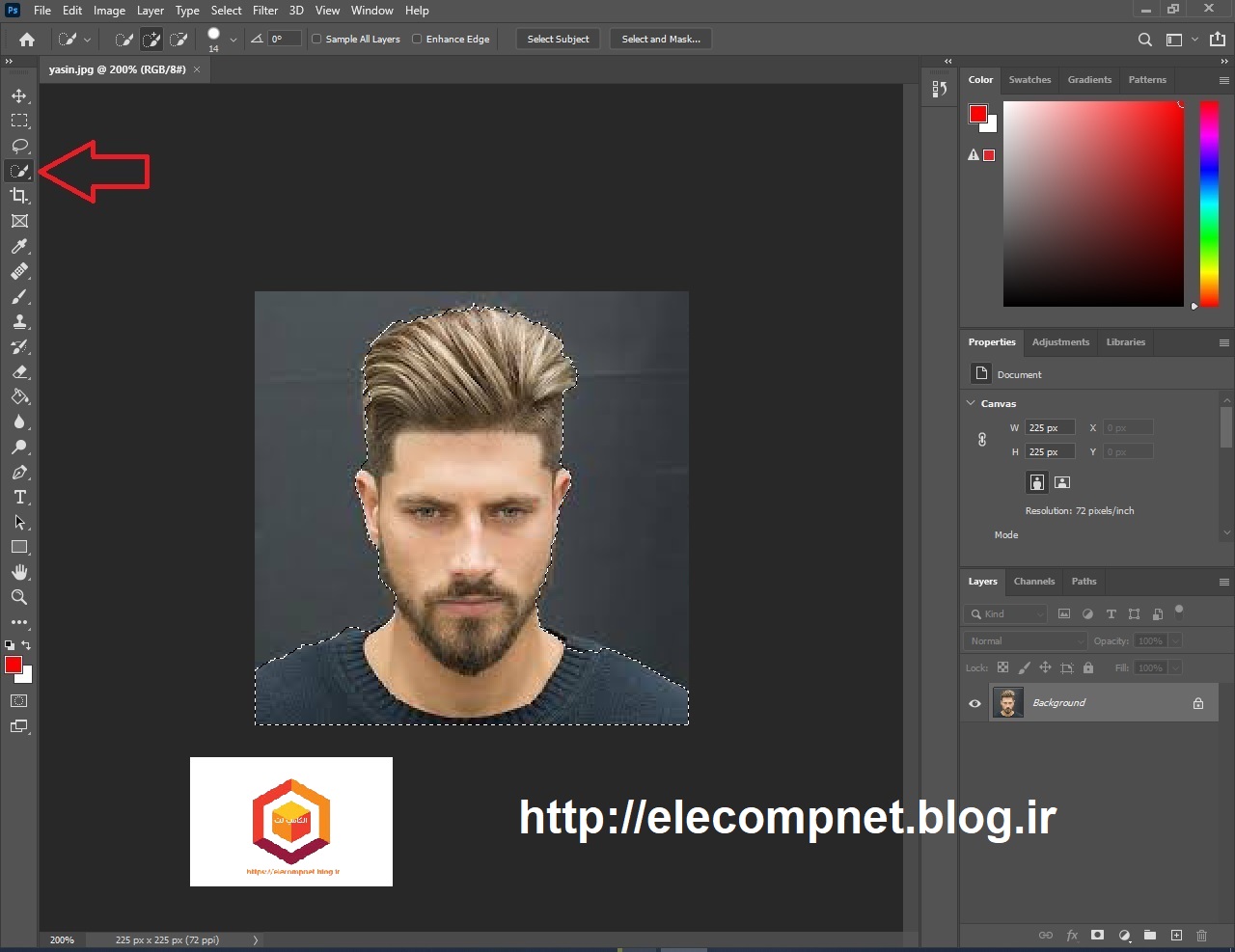Select the Paint Bucket tool
This screenshot has width=1235, height=952.
coord(19,396)
